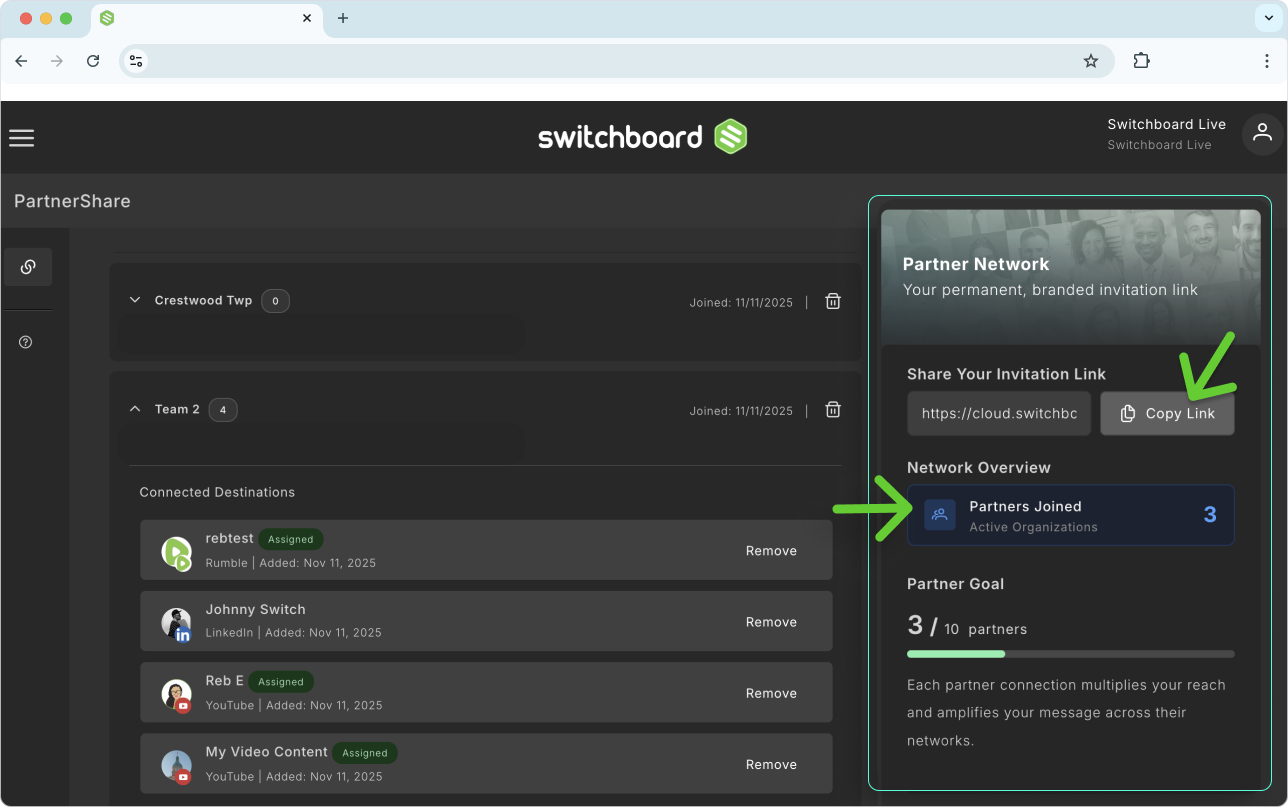Select the link icon in sidebar

[28, 267]
